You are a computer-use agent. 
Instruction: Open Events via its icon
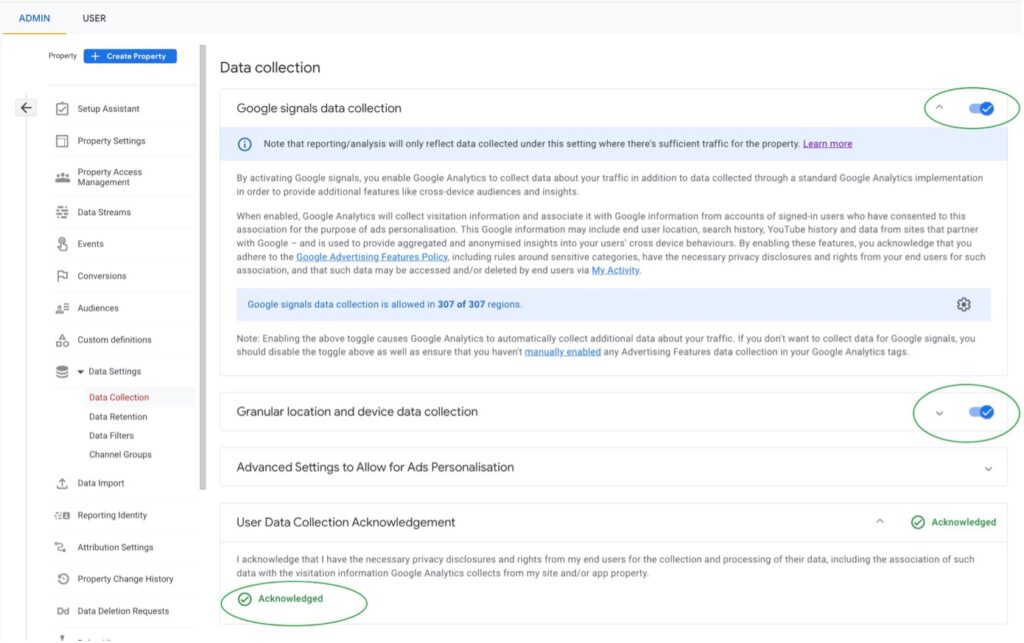click(62, 244)
